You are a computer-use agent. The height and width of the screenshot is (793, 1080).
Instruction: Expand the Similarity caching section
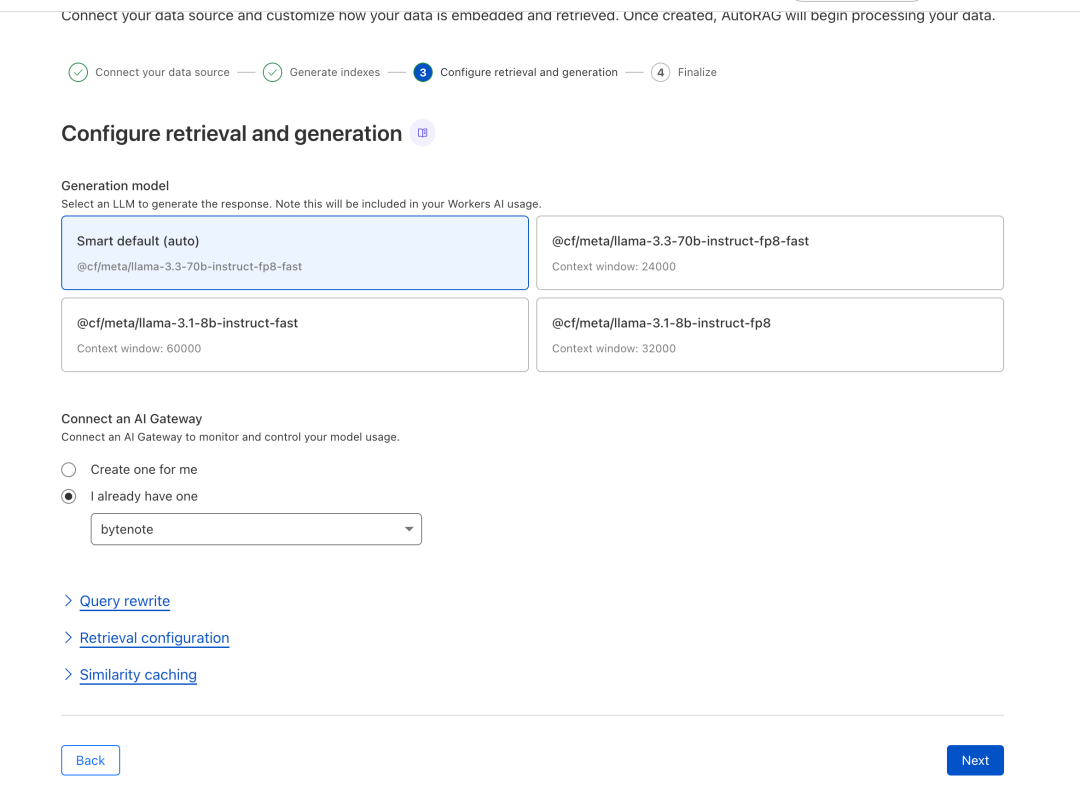137,674
